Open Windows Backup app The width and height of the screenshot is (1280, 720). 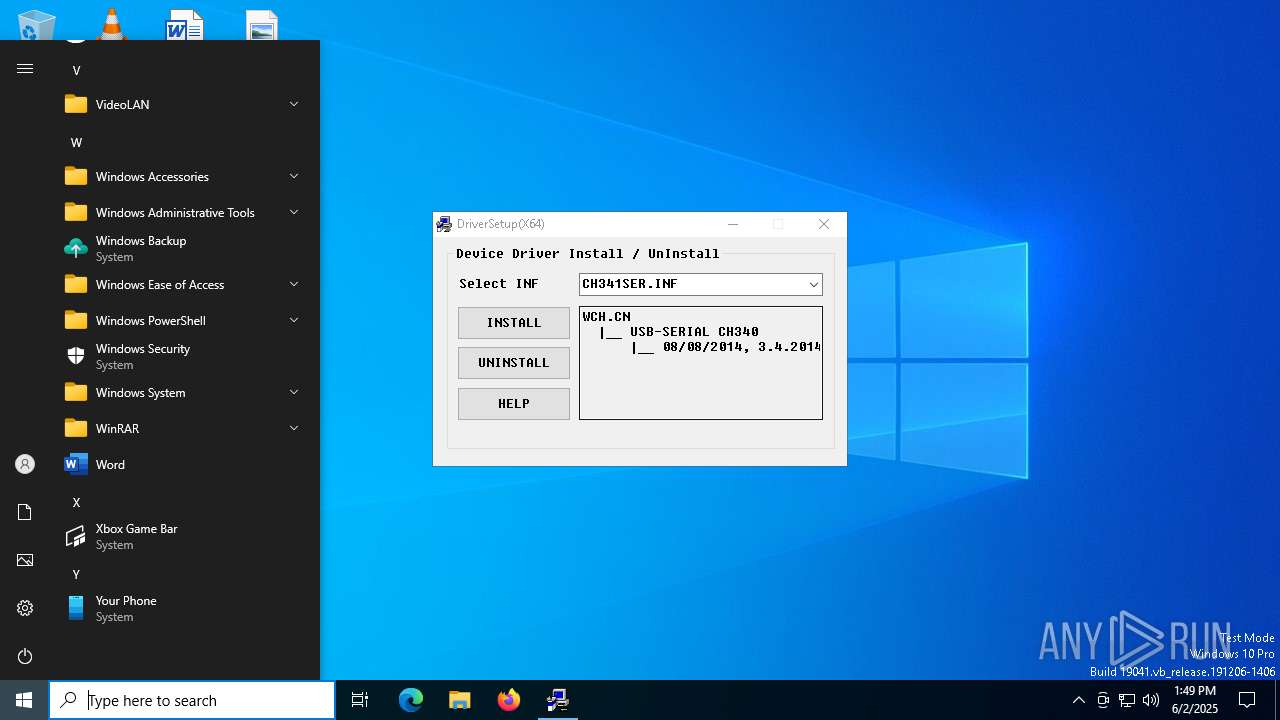(184, 248)
